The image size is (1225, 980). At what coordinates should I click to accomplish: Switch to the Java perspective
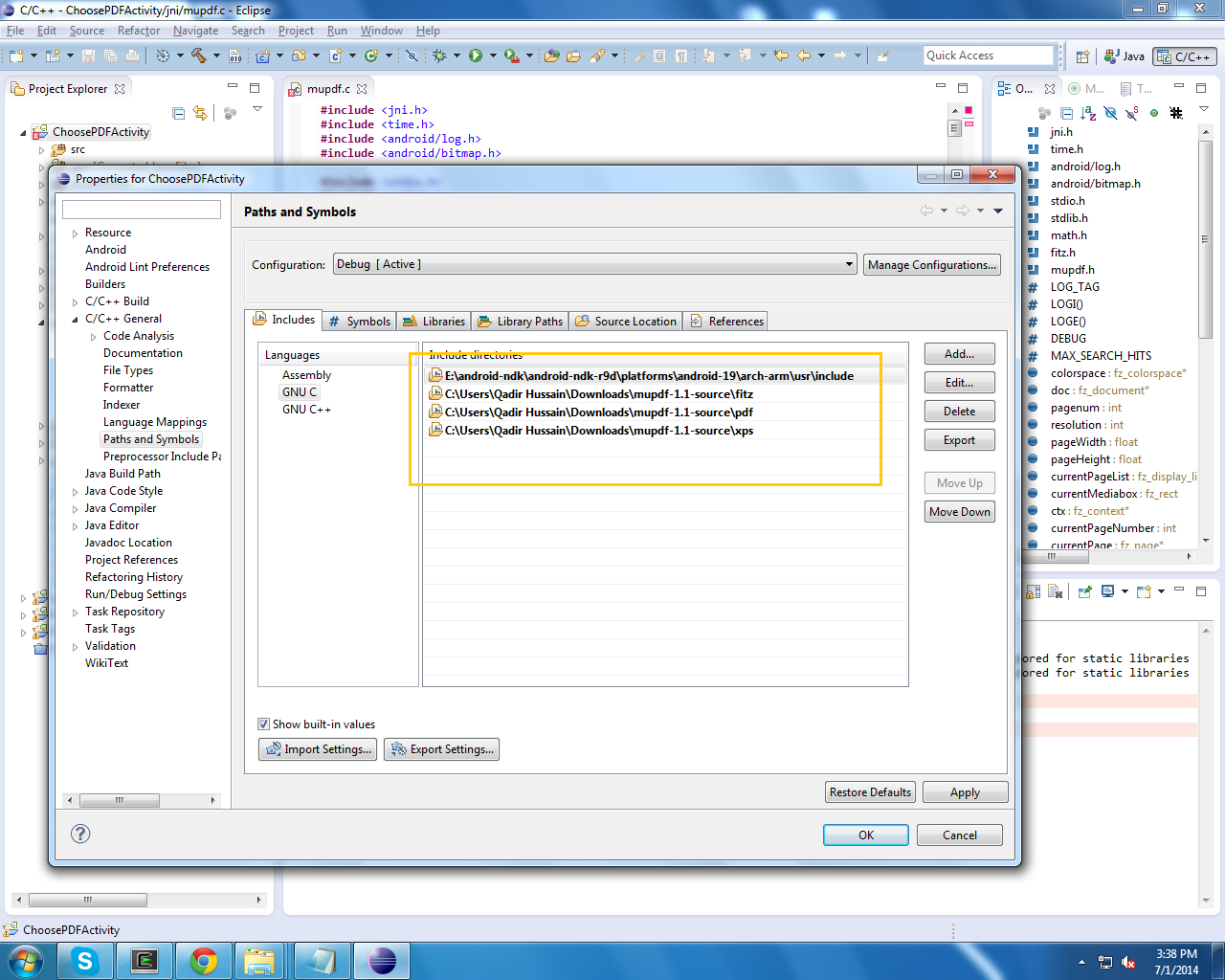pyautogui.click(x=1124, y=56)
